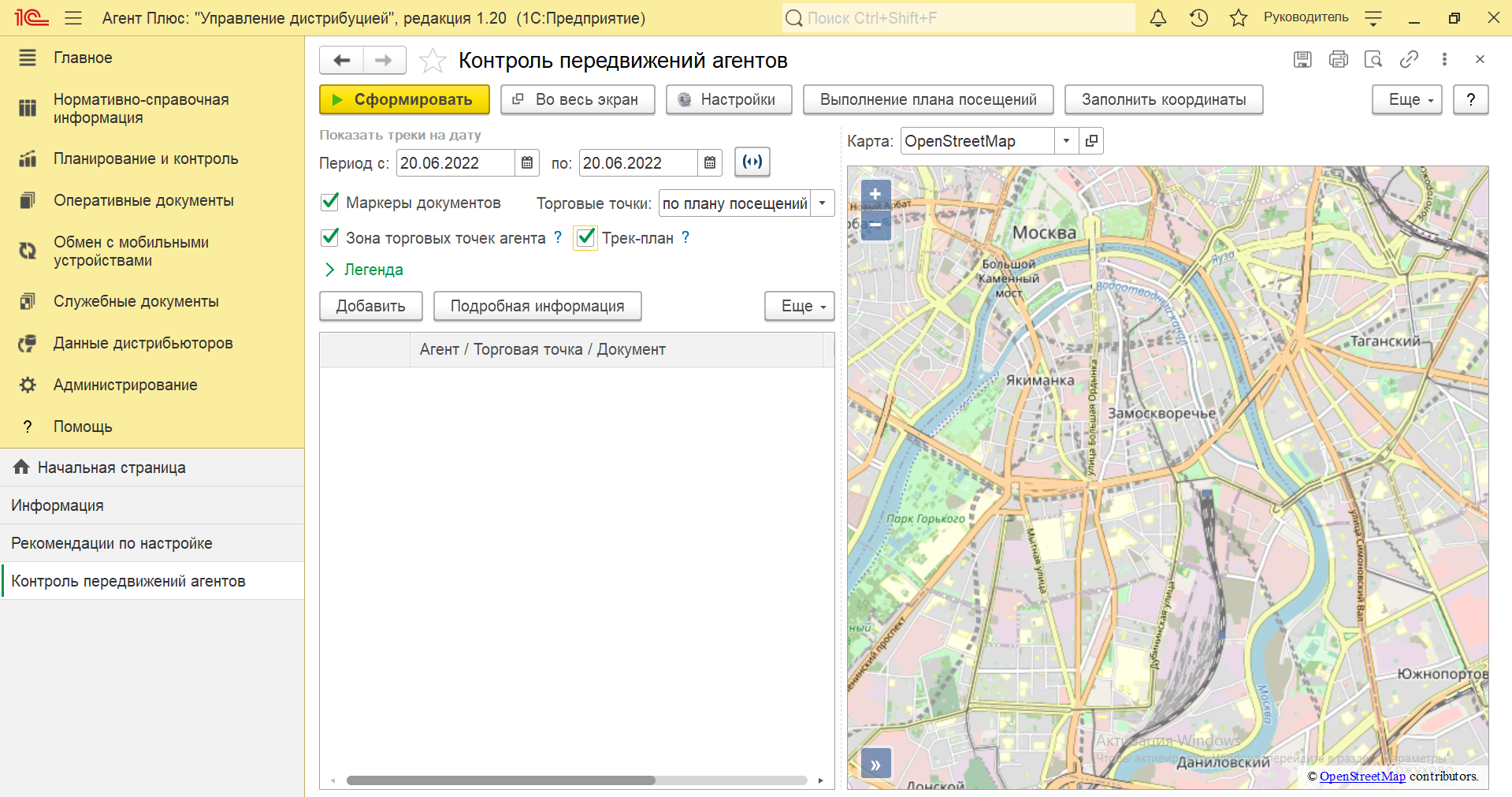Screen dimensions: 1512x797
Task: Open Настройки button
Action: click(x=729, y=99)
